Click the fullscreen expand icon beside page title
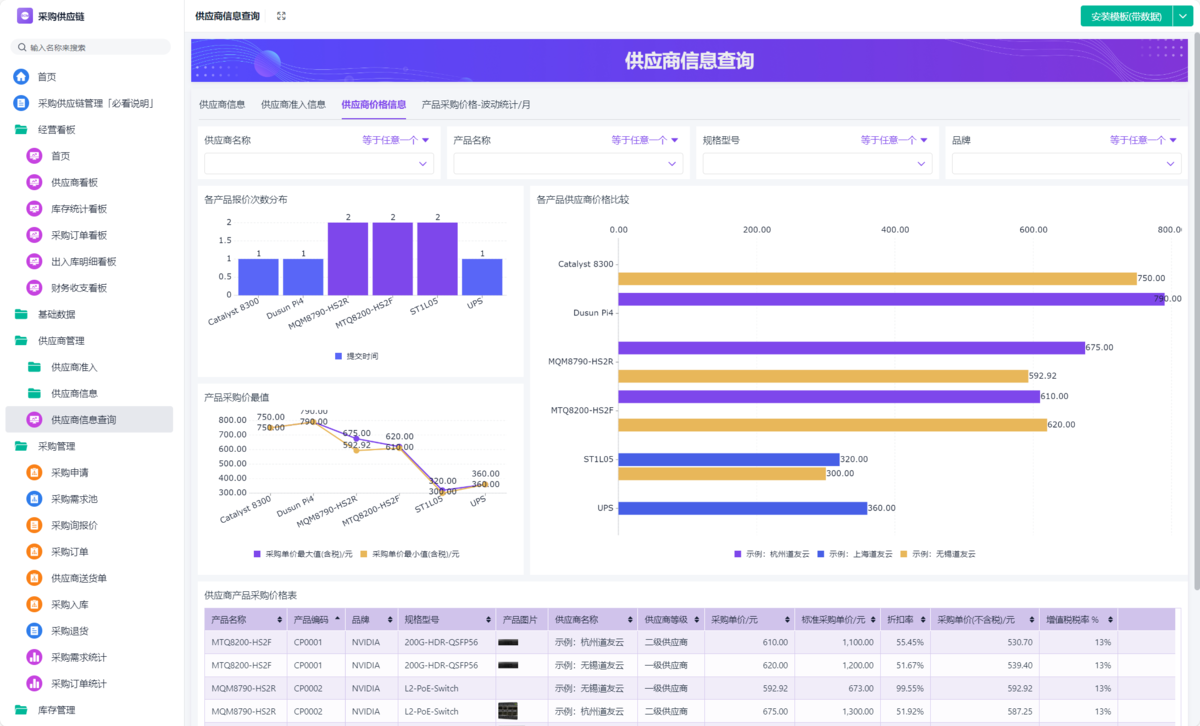The height and width of the screenshot is (726, 1200). (x=281, y=16)
